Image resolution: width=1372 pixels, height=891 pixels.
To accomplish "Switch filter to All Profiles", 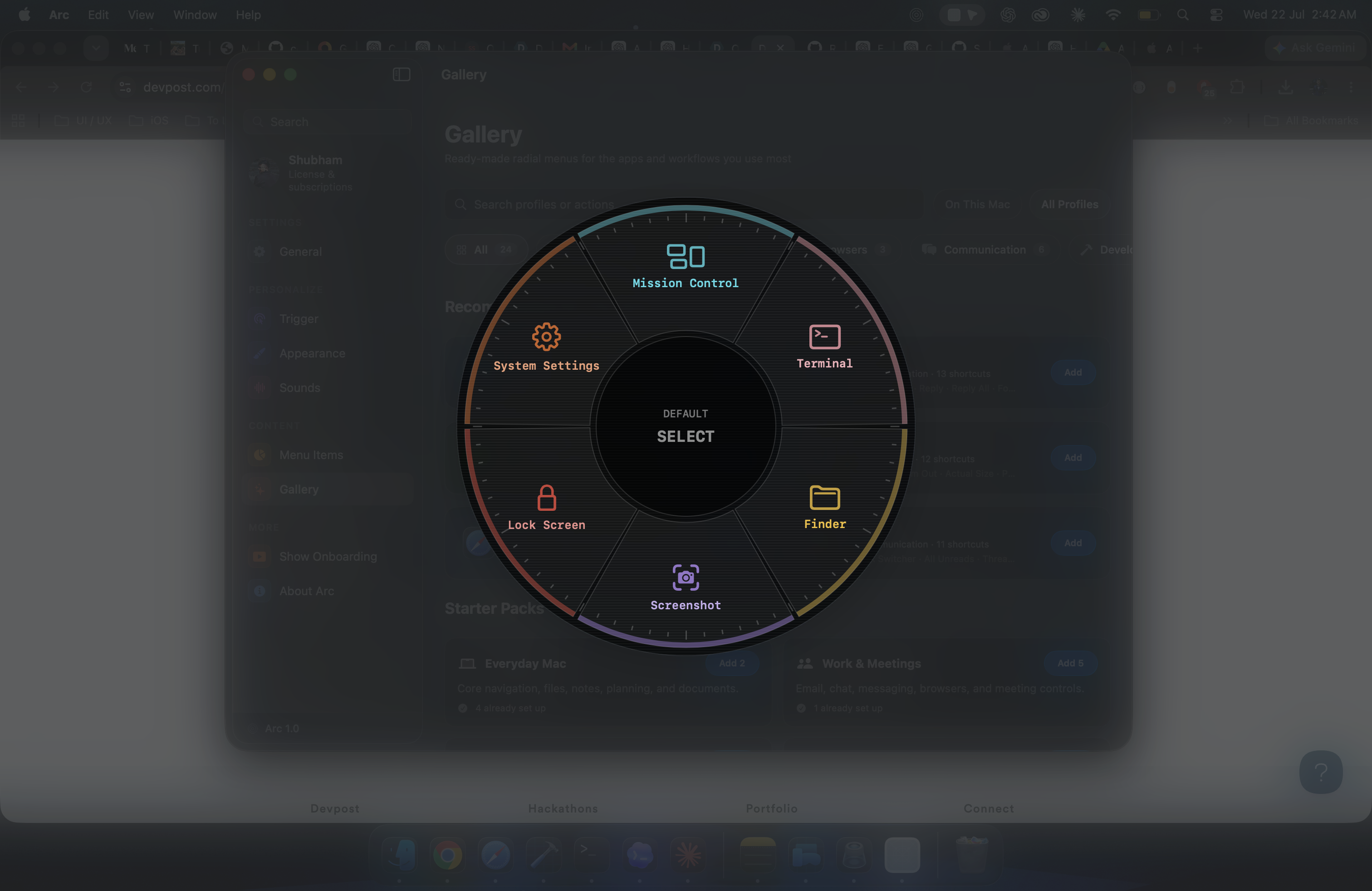I will [x=1069, y=205].
